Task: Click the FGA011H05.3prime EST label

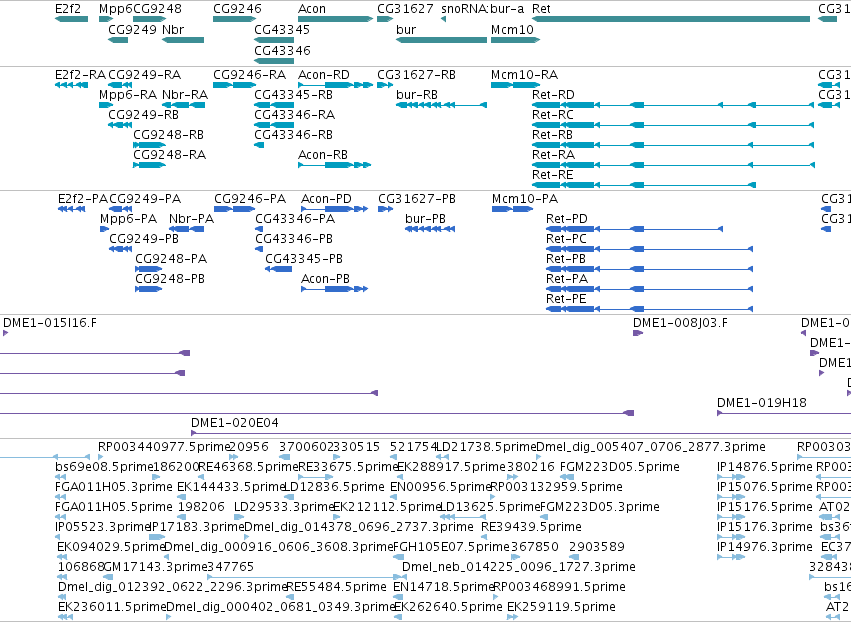Action: pyautogui.click(x=113, y=487)
